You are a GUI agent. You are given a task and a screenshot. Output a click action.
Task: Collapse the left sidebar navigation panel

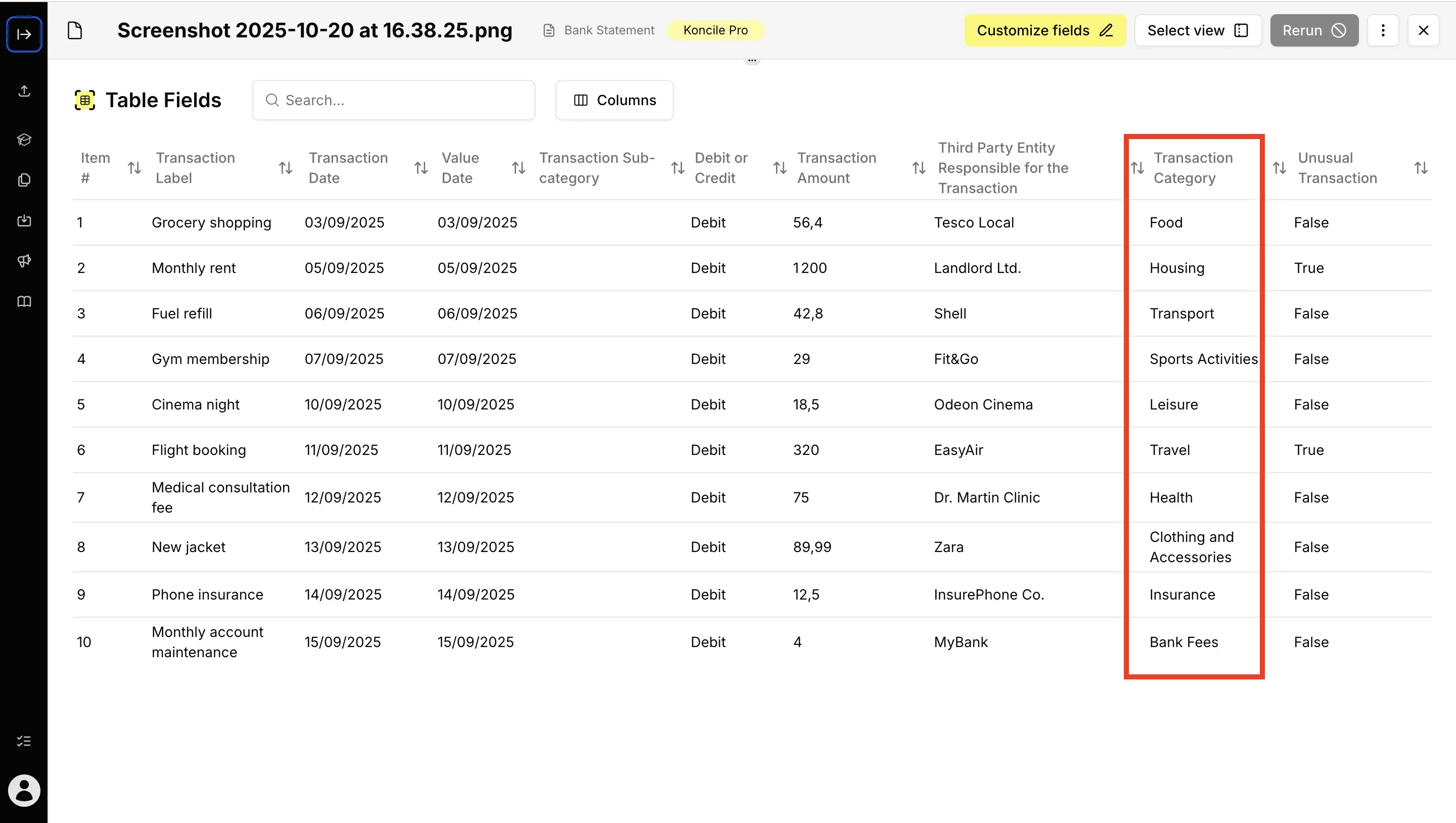coord(24,34)
